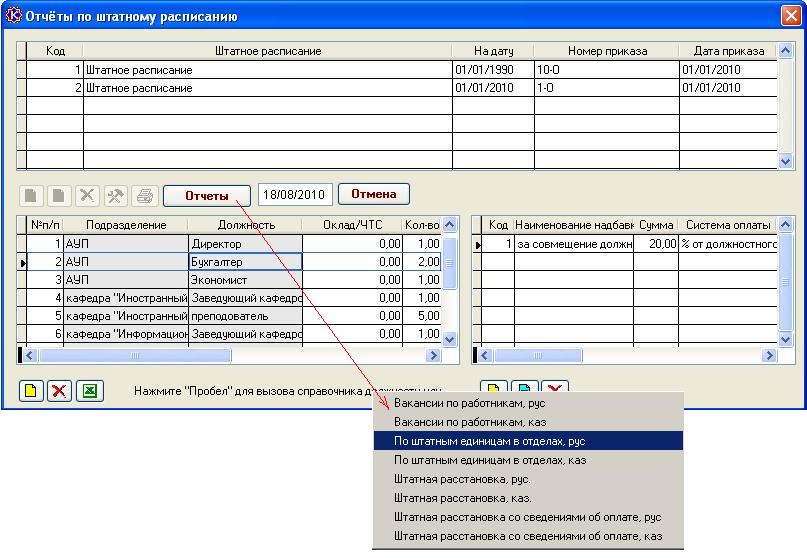Click the allowance amount 20,00 cell

coord(656,243)
